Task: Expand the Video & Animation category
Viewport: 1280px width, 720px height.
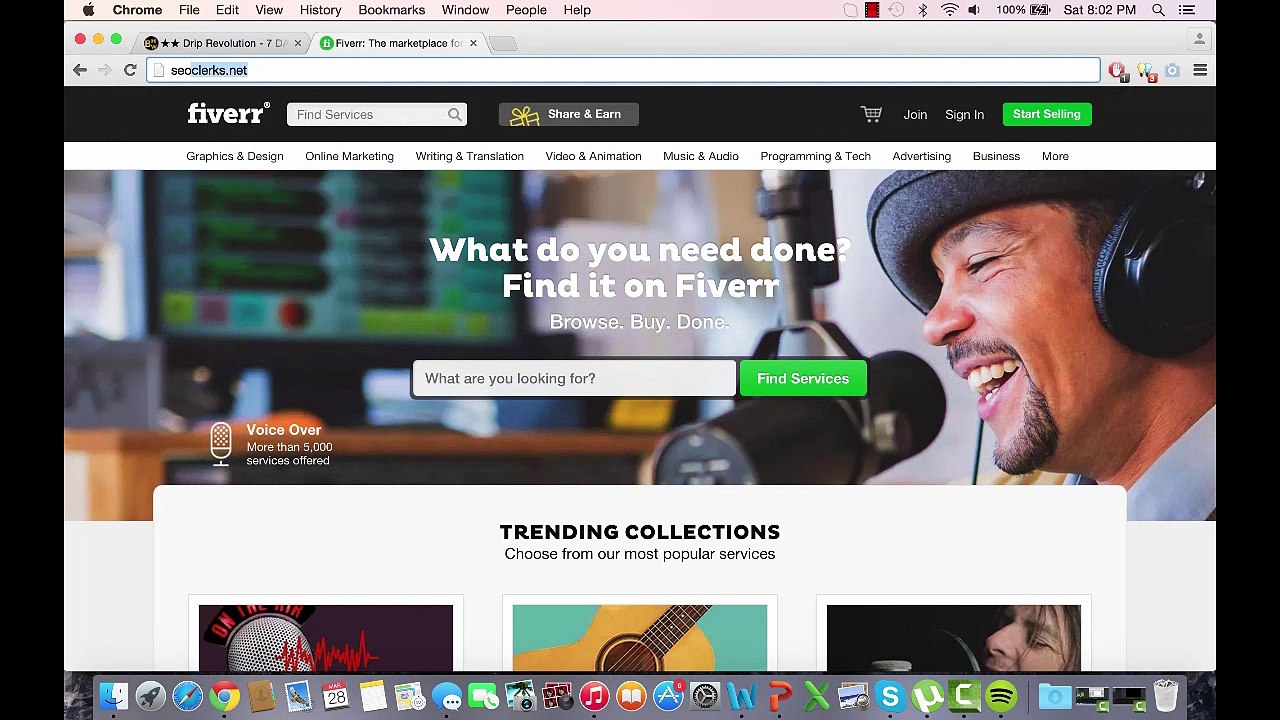Action: [x=593, y=156]
